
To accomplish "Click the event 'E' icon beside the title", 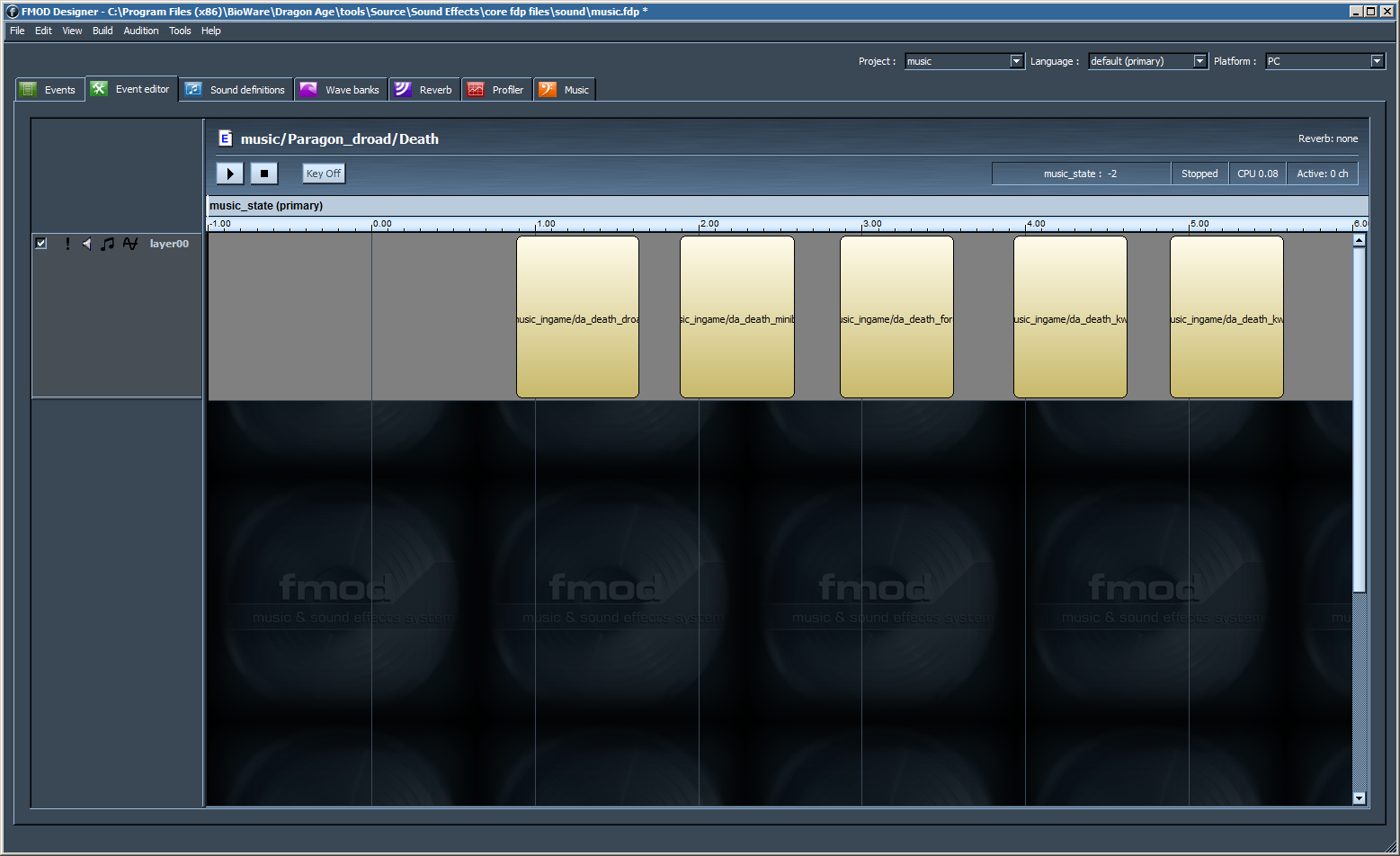I will pyautogui.click(x=226, y=138).
